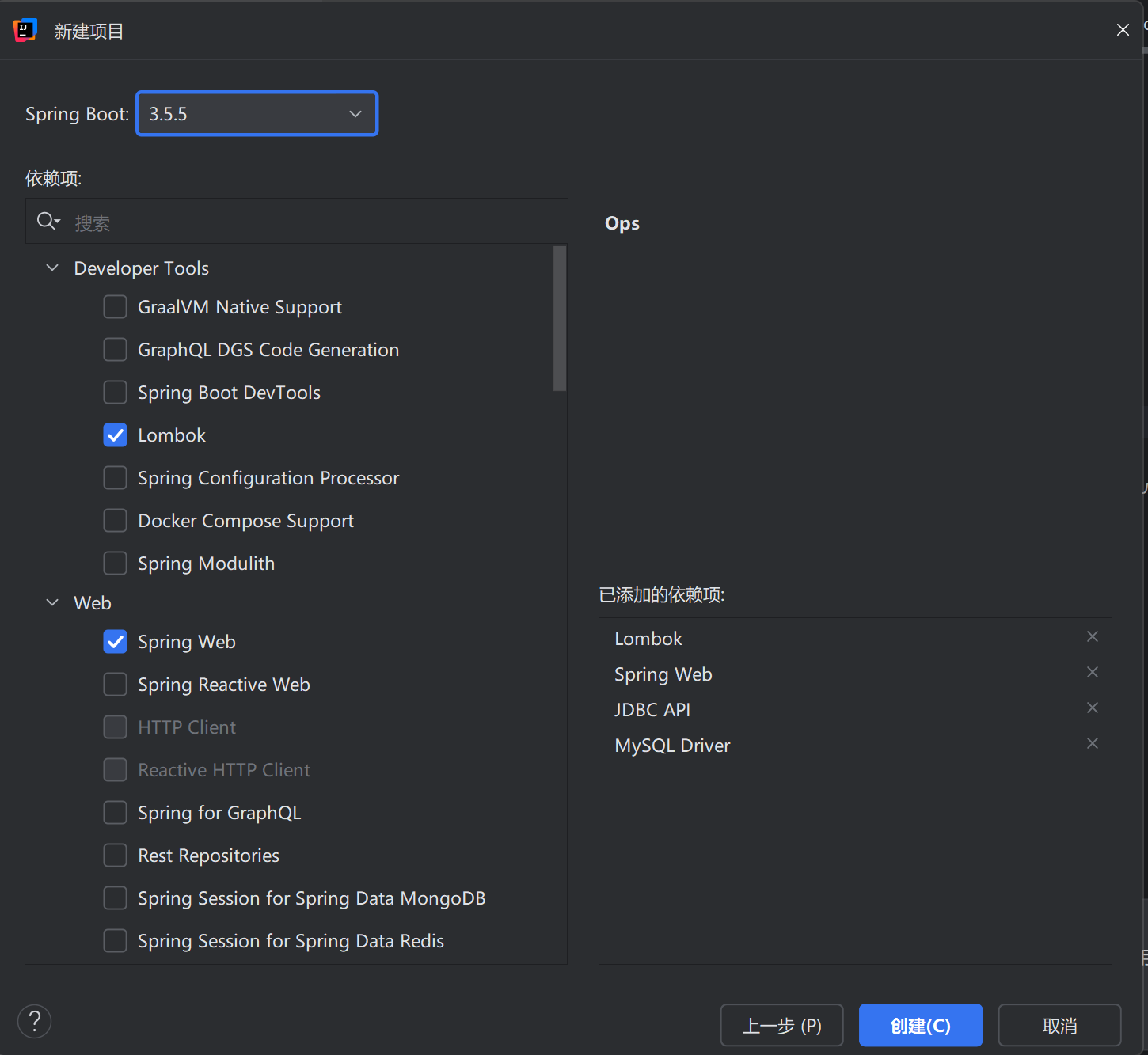This screenshot has width=1148, height=1055.
Task: Collapse the Web dependency group
Action: click(x=52, y=602)
